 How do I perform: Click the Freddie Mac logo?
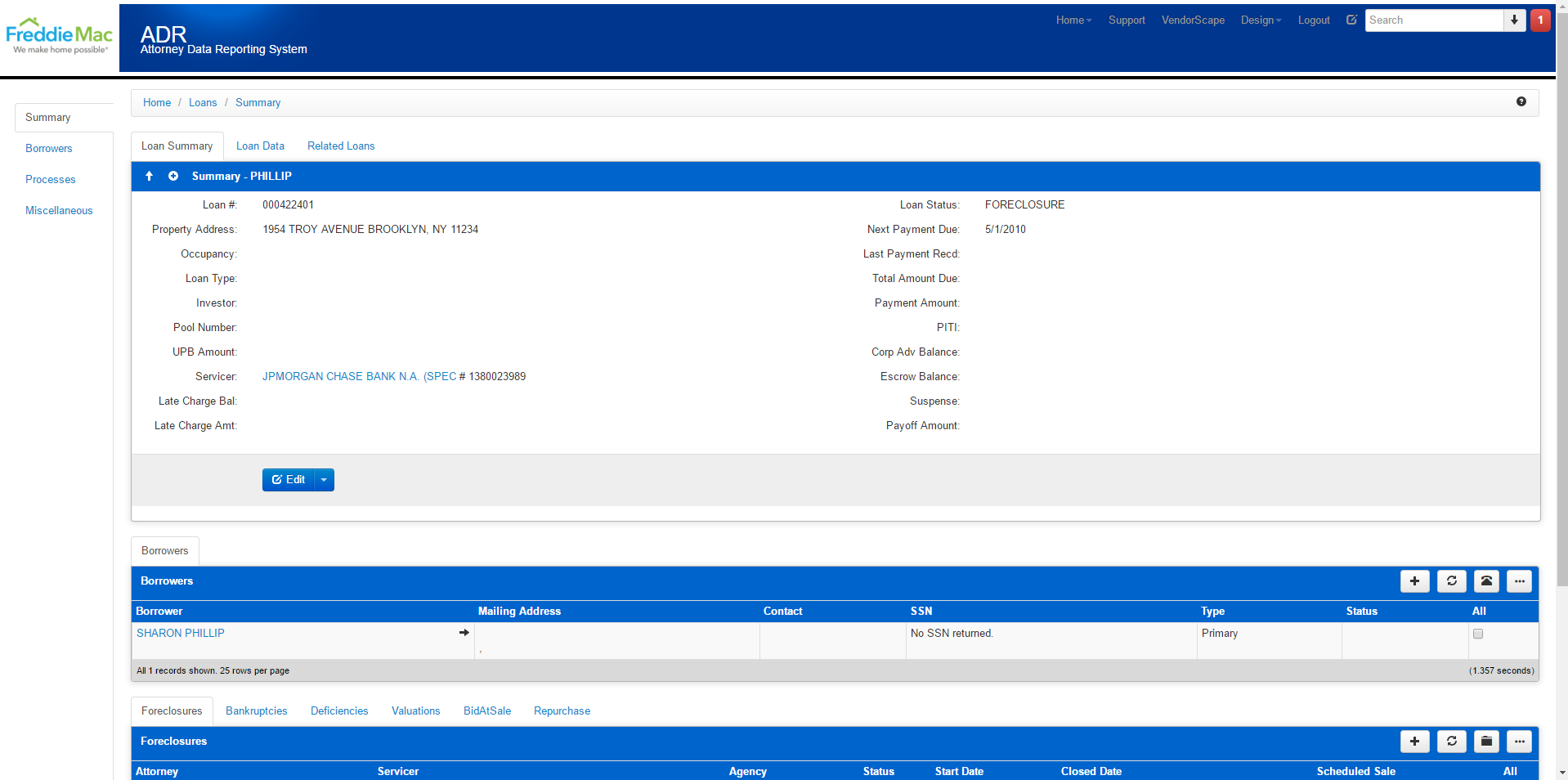coord(59,36)
